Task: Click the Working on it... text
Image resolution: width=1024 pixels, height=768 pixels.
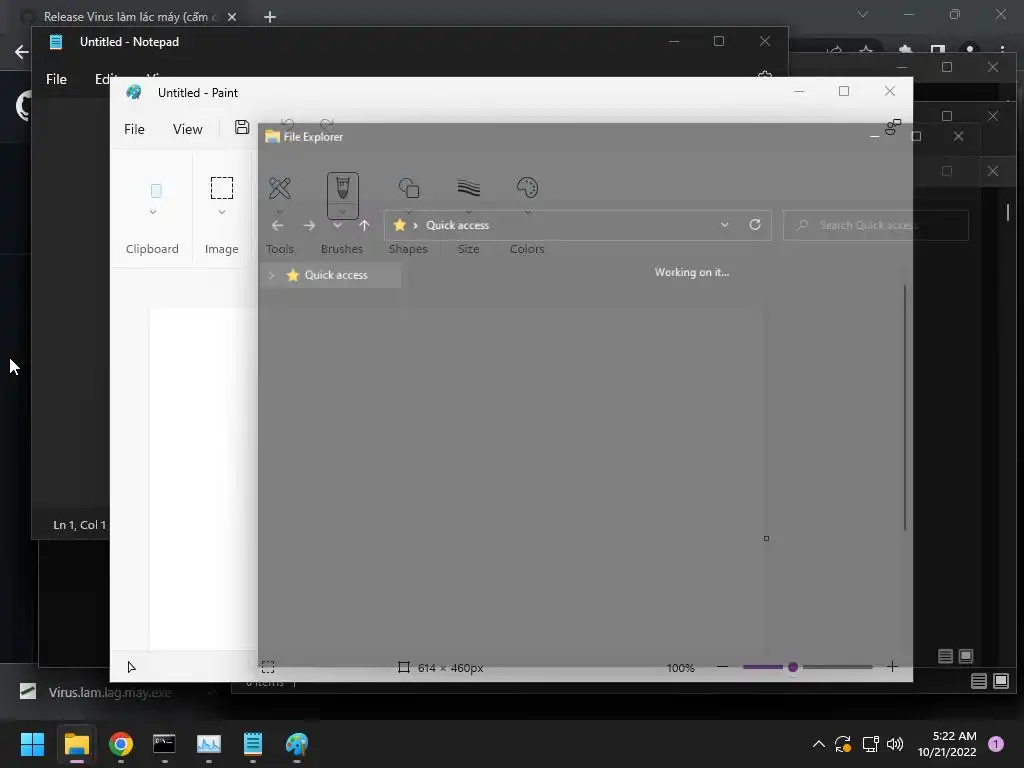Action: (692, 272)
